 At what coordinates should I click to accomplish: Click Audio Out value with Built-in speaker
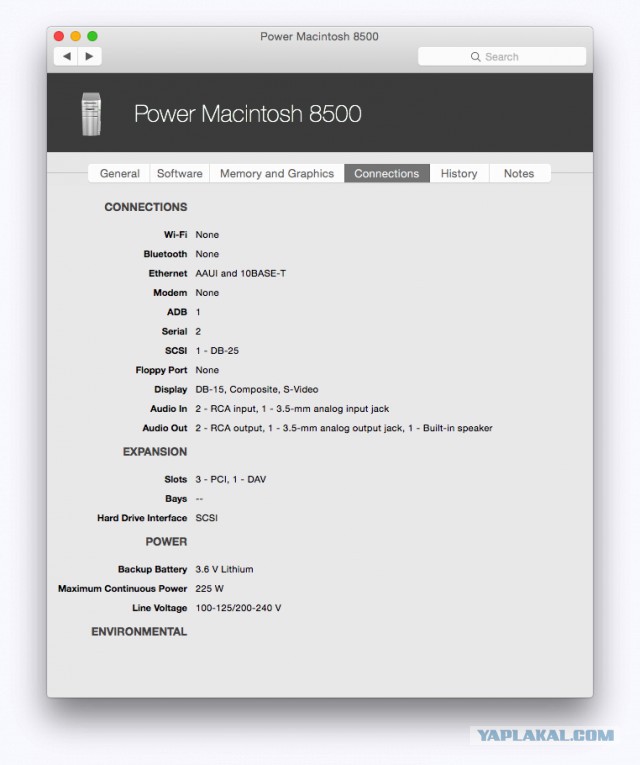[x=344, y=428]
